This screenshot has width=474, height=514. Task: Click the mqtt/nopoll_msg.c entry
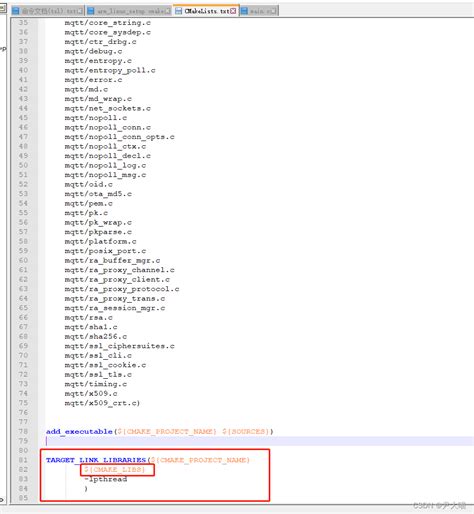pos(105,175)
